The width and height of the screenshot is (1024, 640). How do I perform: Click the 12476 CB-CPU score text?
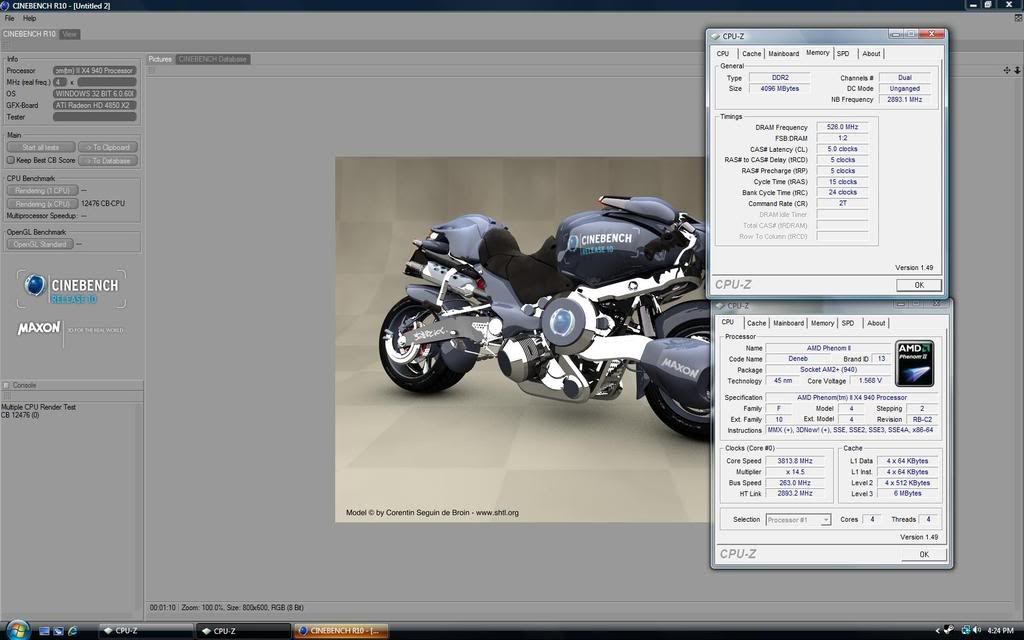[x=103, y=204]
